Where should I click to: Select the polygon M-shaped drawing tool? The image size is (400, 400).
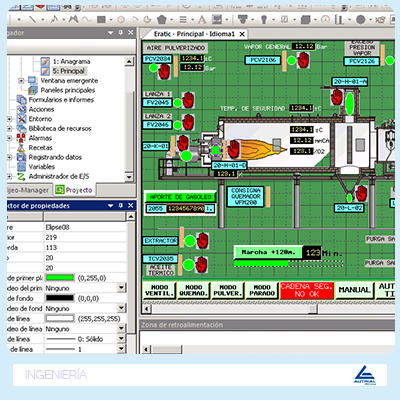pyautogui.click(x=74, y=19)
